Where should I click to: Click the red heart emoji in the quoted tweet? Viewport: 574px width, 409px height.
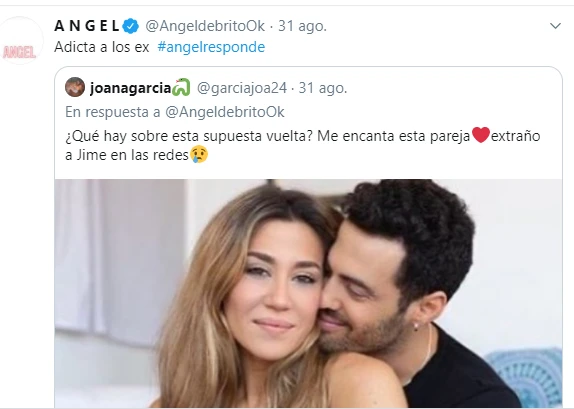[481, 135]
